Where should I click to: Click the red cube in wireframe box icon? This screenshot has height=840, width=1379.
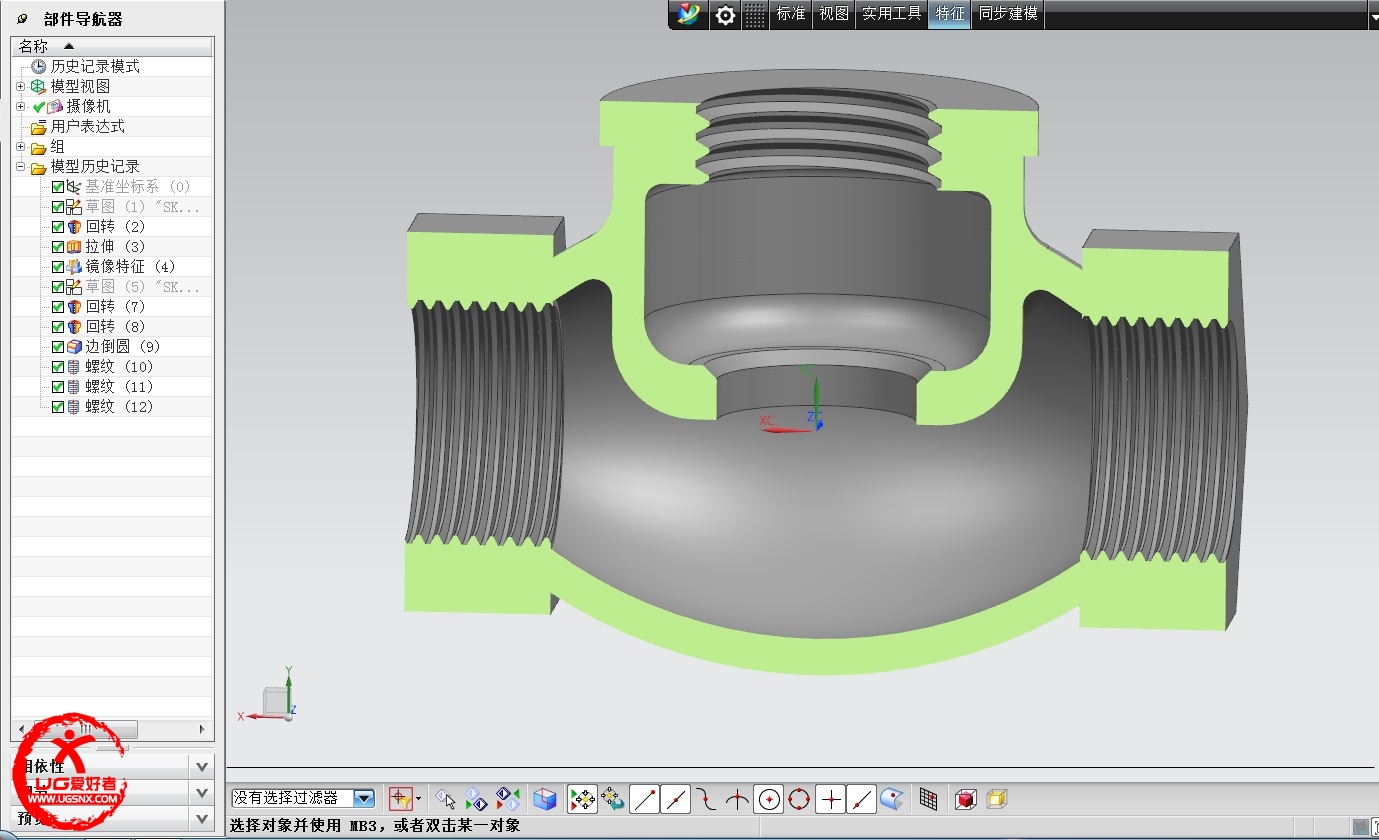point(966,799)
